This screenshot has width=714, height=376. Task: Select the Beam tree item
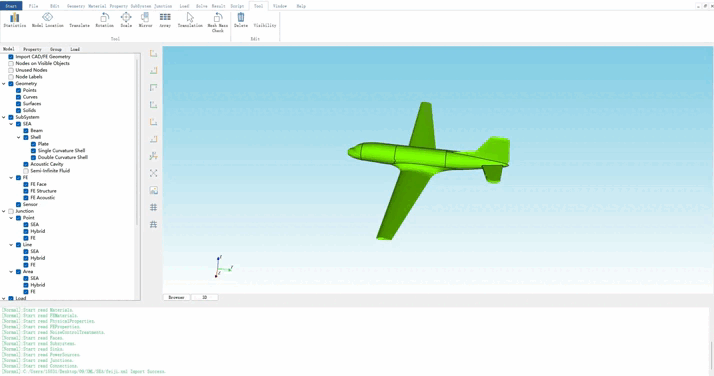[36, 131]
